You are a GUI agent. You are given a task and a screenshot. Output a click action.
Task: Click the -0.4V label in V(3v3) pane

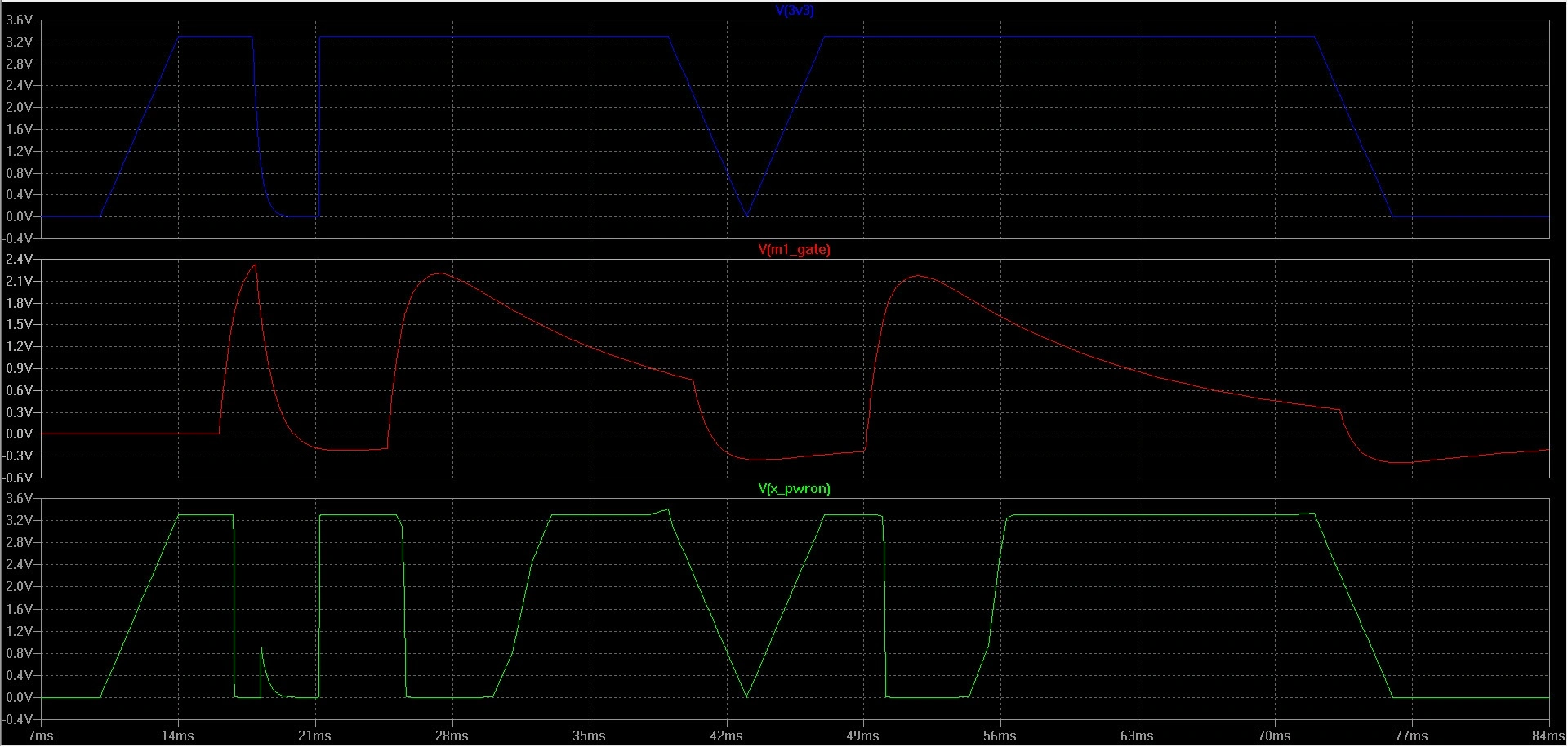[x=18, y=239]
